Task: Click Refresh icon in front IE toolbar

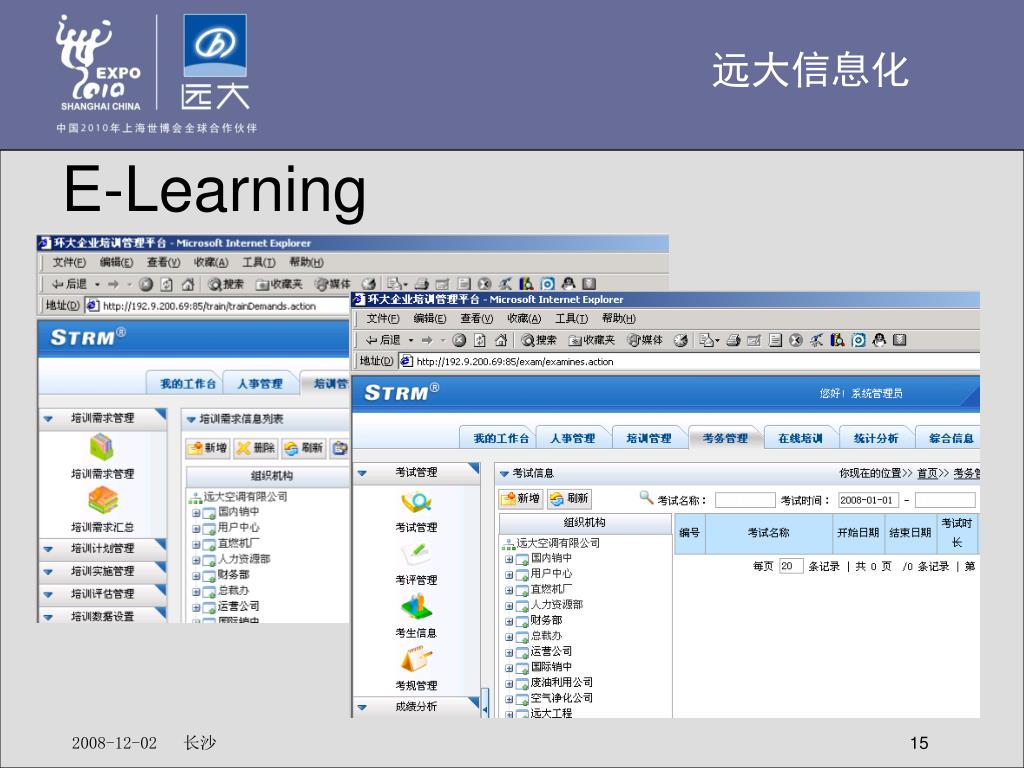Action: (480, 340)
